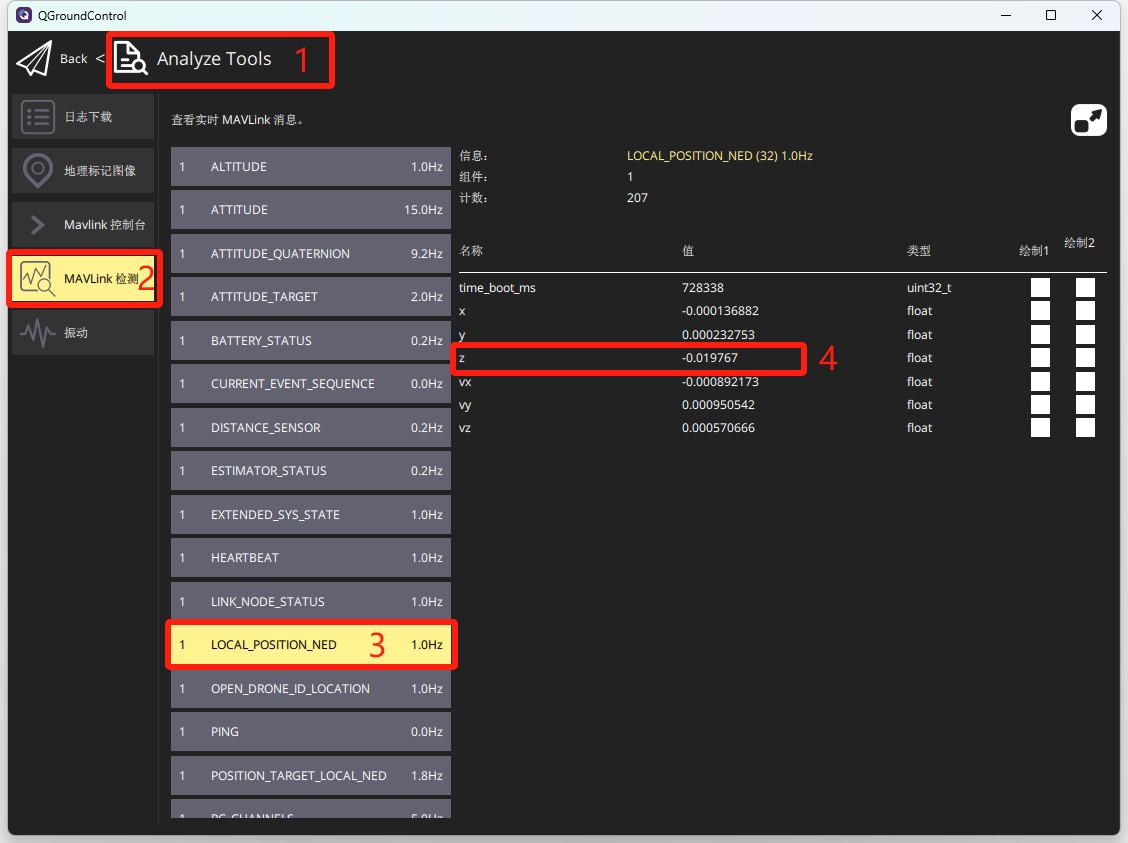Screen dimensions: 1128x843
Task: Pop out panel with floating window icon
Action: (1088, 120)
